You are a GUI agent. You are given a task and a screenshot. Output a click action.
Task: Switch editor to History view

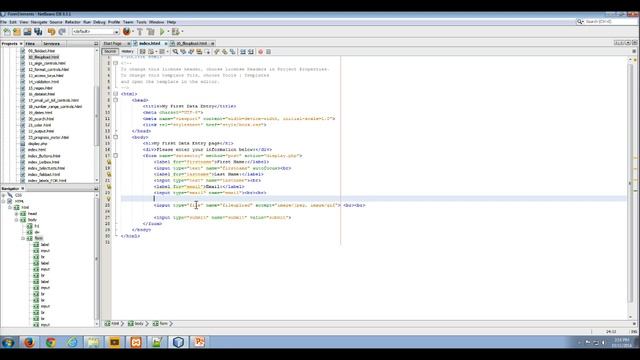pyautogui.click(x=127, y=51)
